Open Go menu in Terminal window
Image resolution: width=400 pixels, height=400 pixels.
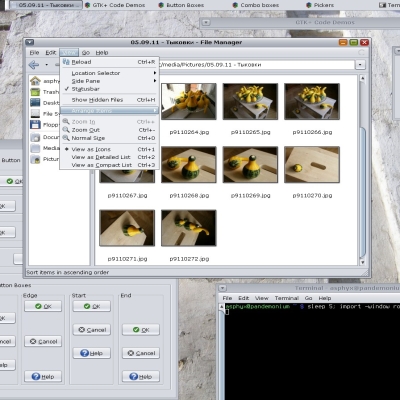click(x=309, y=298)
